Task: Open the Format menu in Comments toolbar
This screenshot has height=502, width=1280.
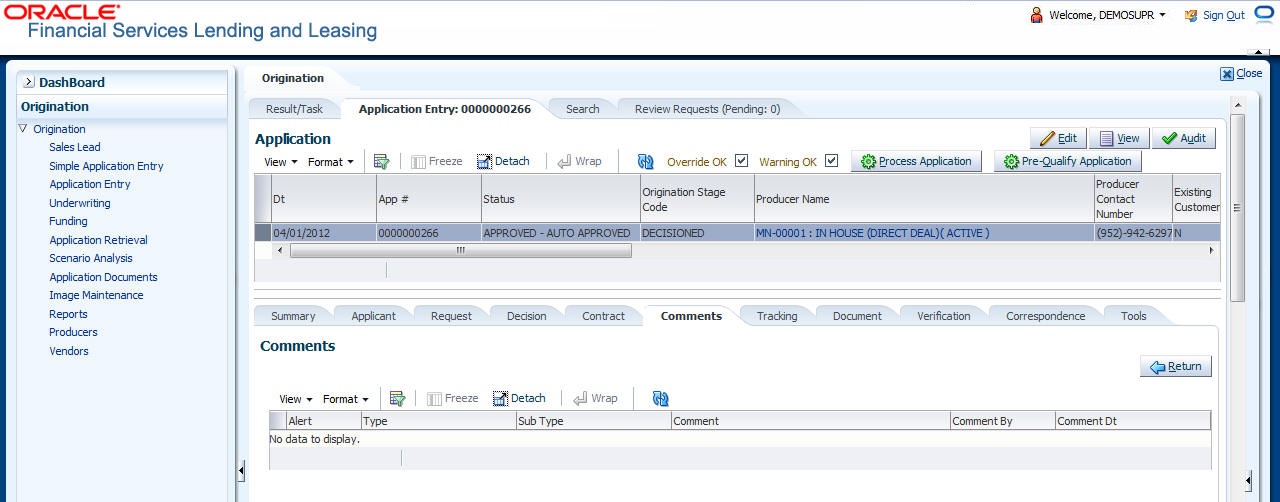Action: pos(345,399)
